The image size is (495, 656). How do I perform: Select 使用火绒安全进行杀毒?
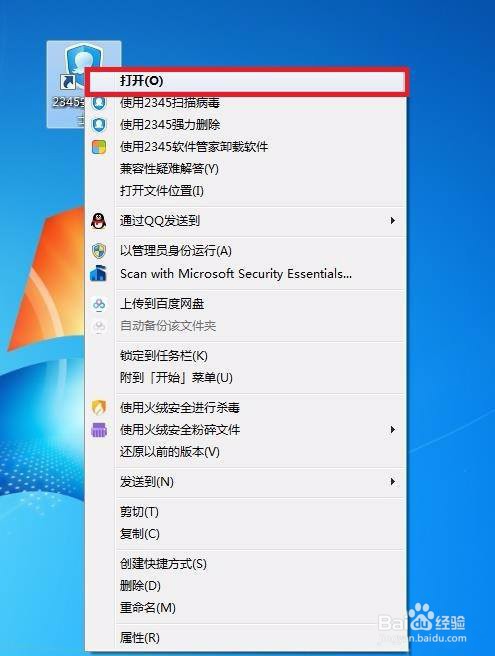(x=247, y=407)
